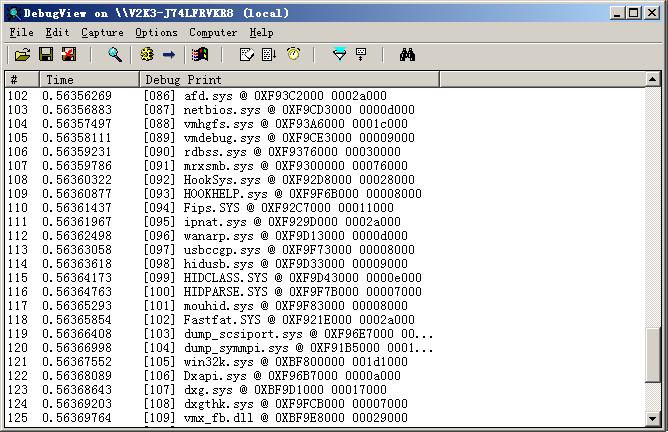The height and width of the screenshot is (432, 668).
Task: Click timestamp 0.56369764
Action: click(77, 418)
